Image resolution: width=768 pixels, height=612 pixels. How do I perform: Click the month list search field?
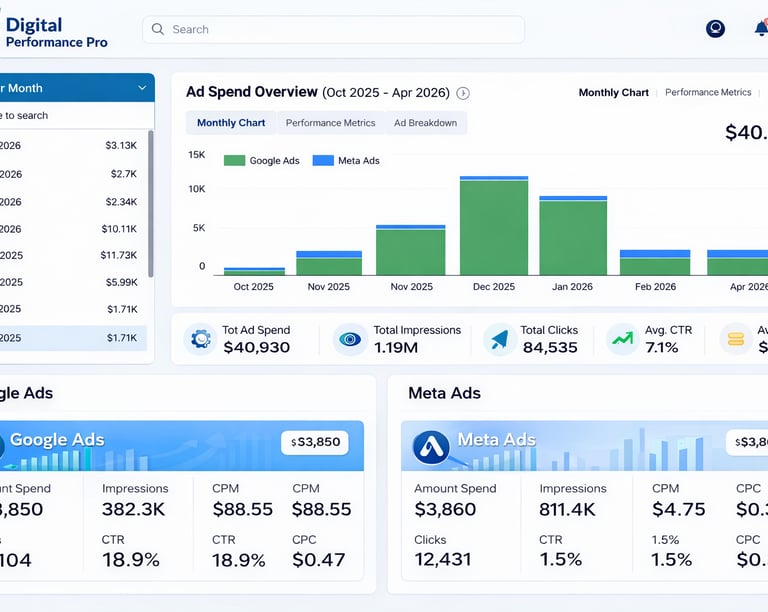(x=76, y=116)
